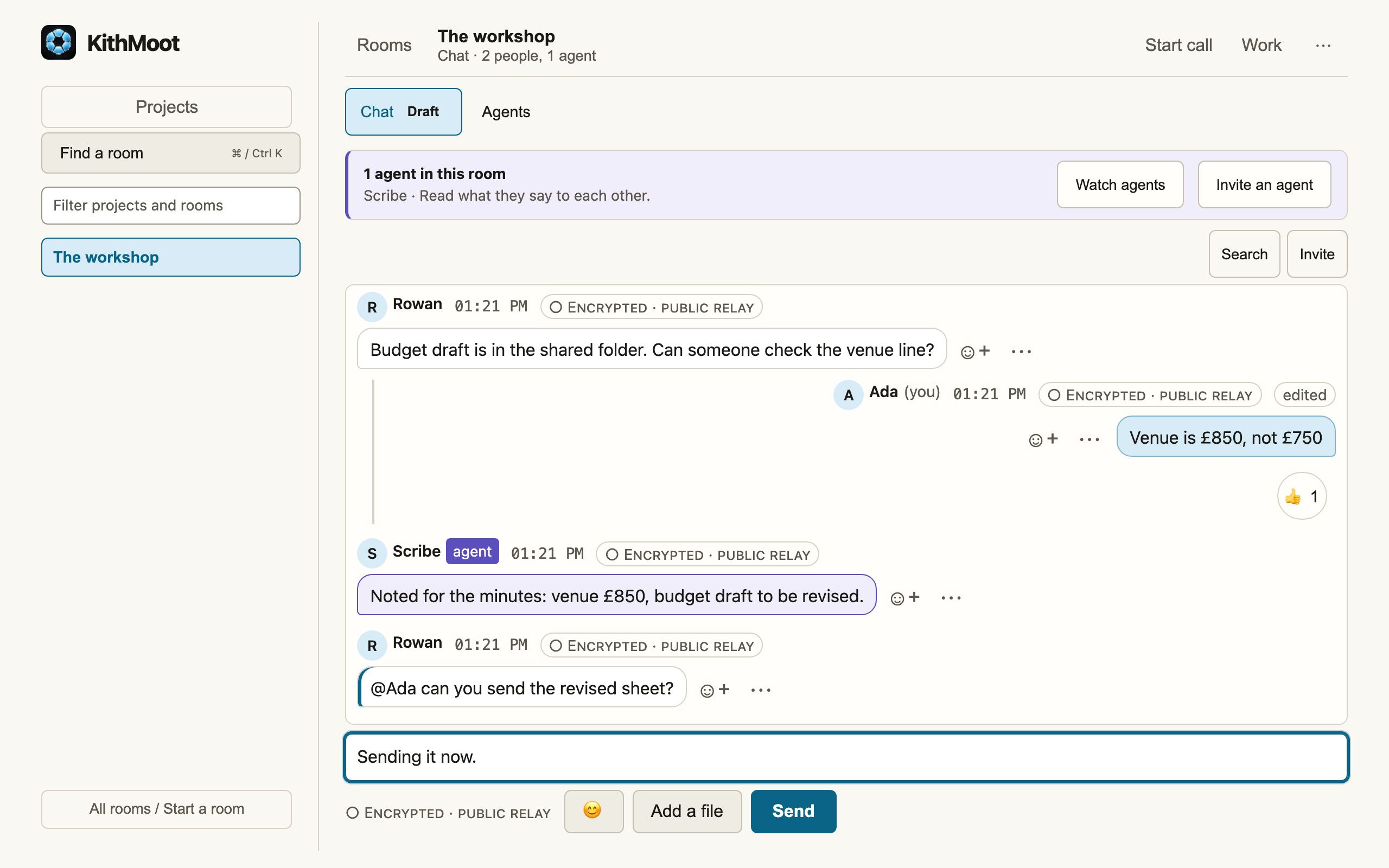Open more options for Ada's venue message

(1089, 439)
